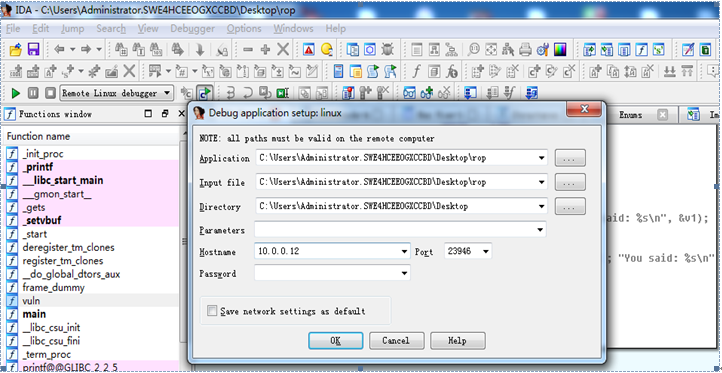Click browse button next to Input file

coord(570,182)
